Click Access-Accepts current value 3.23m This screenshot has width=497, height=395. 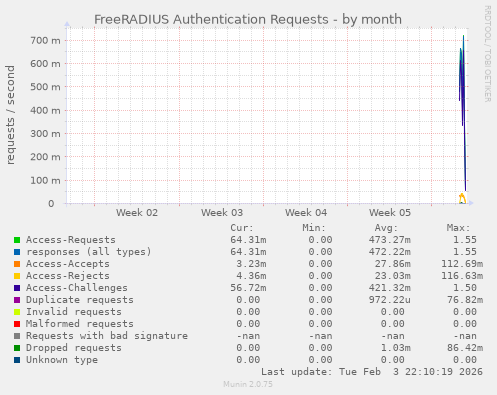pyautogui.click(x=251, y=264)
